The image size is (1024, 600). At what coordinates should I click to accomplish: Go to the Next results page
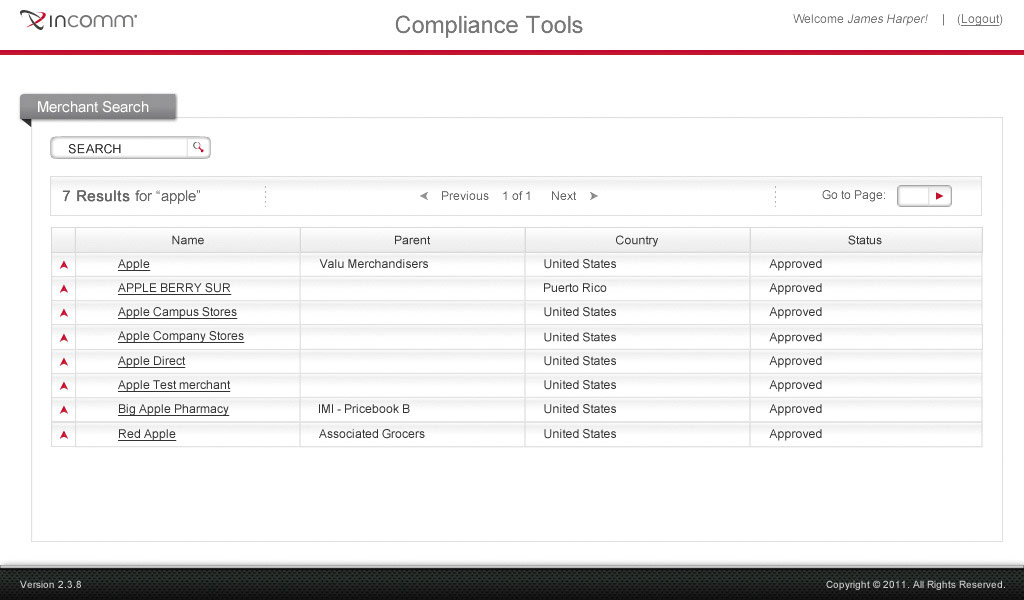tap(563, 196)
